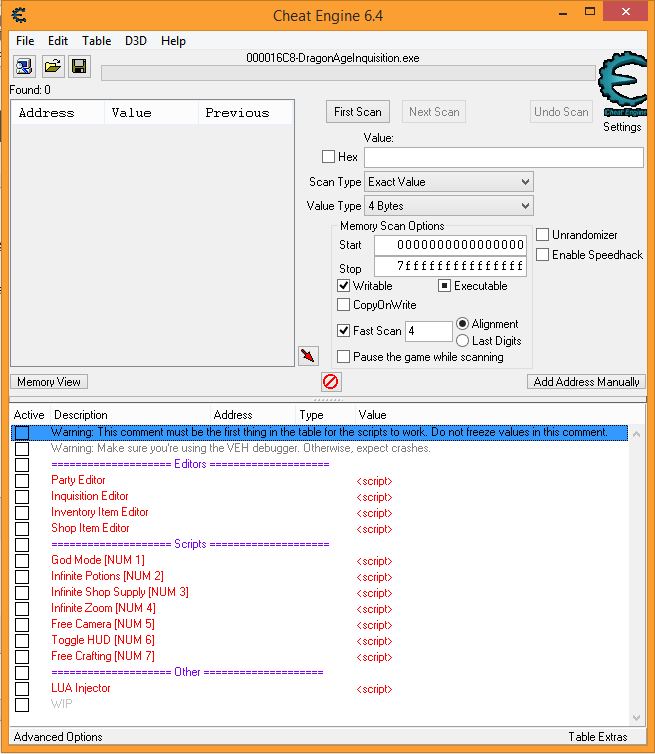Viewport: 655px width, 754px height.
Task: Open the Scan Type dropdown
Action: 449,182
